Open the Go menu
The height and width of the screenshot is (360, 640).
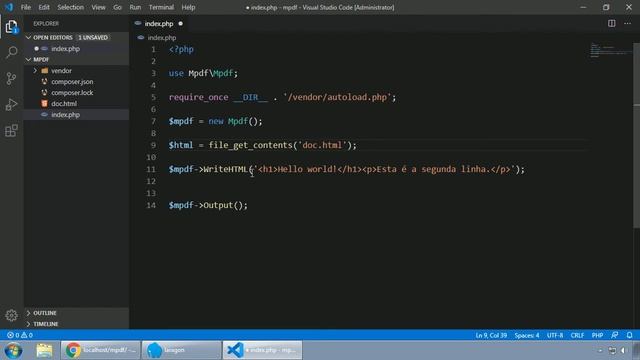[117, 7]
